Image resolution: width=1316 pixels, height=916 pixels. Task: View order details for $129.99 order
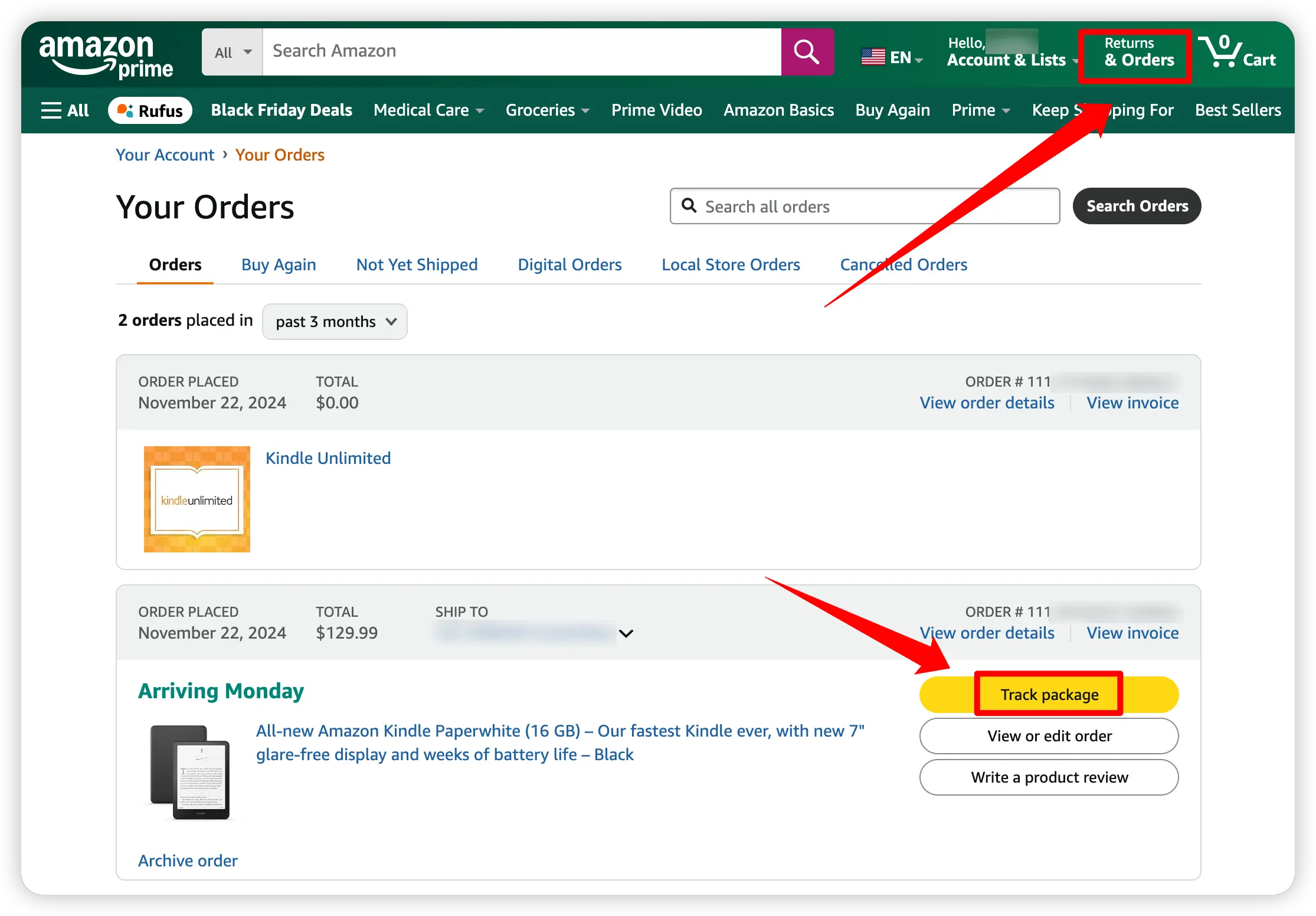pyautogui.click(x=987, y=633)
